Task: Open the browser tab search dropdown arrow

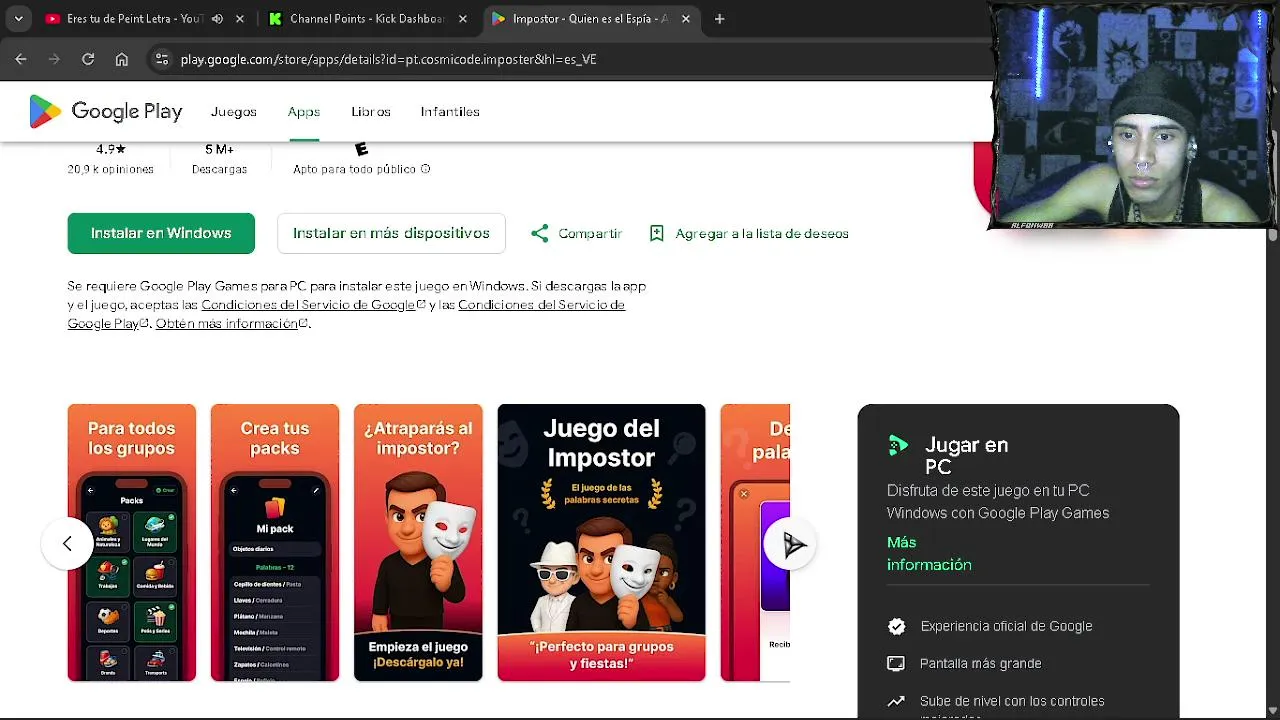Action: coord(18,19)
